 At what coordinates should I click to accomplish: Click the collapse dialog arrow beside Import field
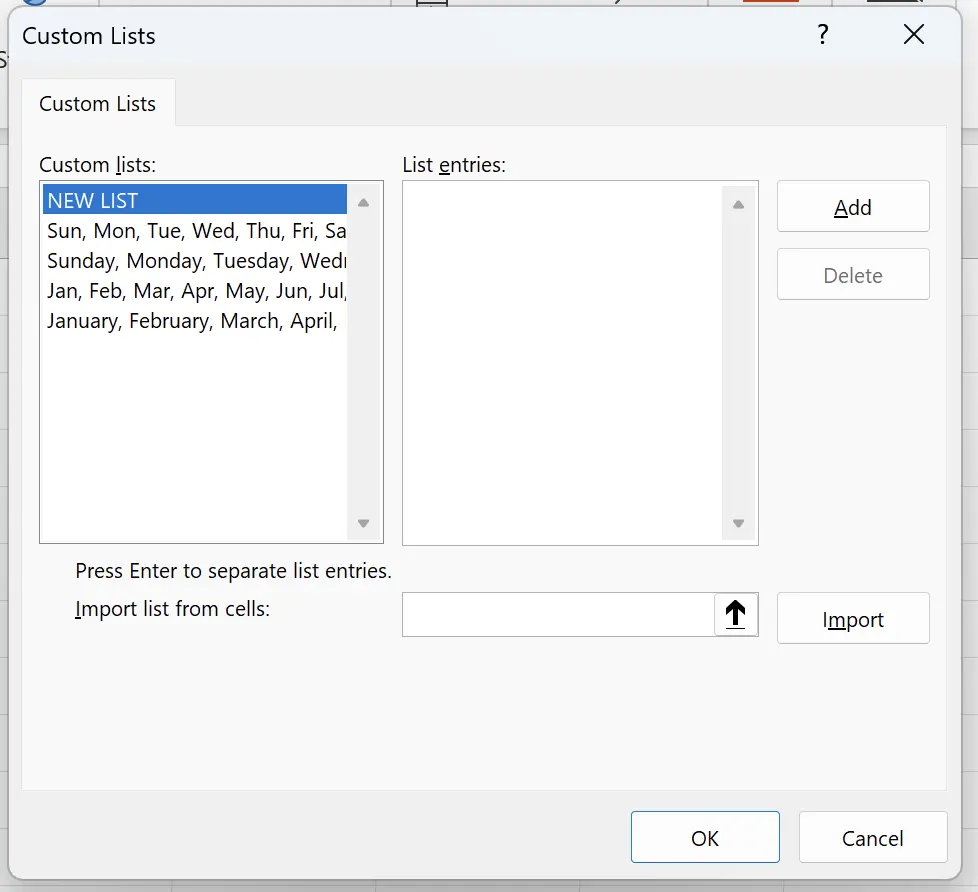point(737,615)
